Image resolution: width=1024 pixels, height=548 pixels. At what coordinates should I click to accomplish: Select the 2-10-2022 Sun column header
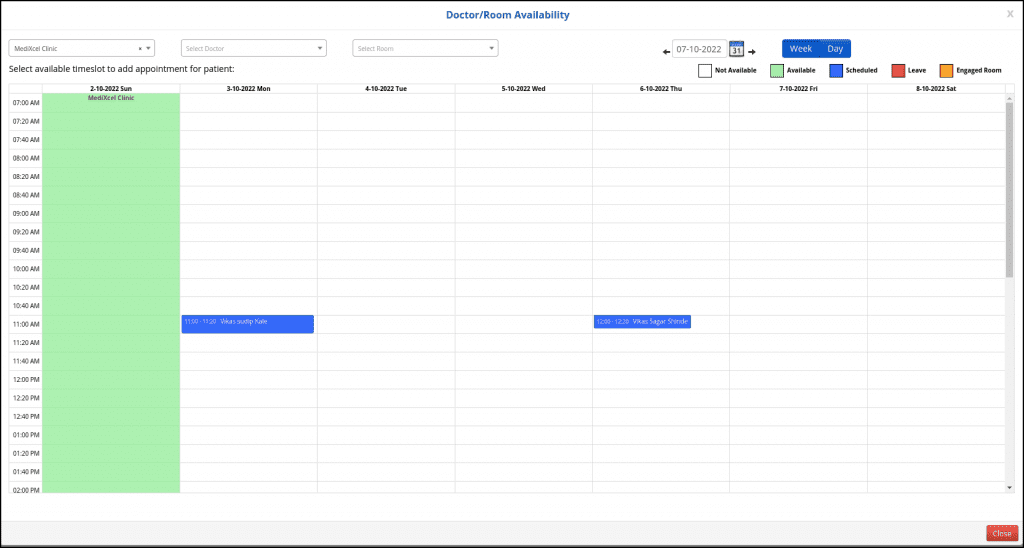[111, 88]
